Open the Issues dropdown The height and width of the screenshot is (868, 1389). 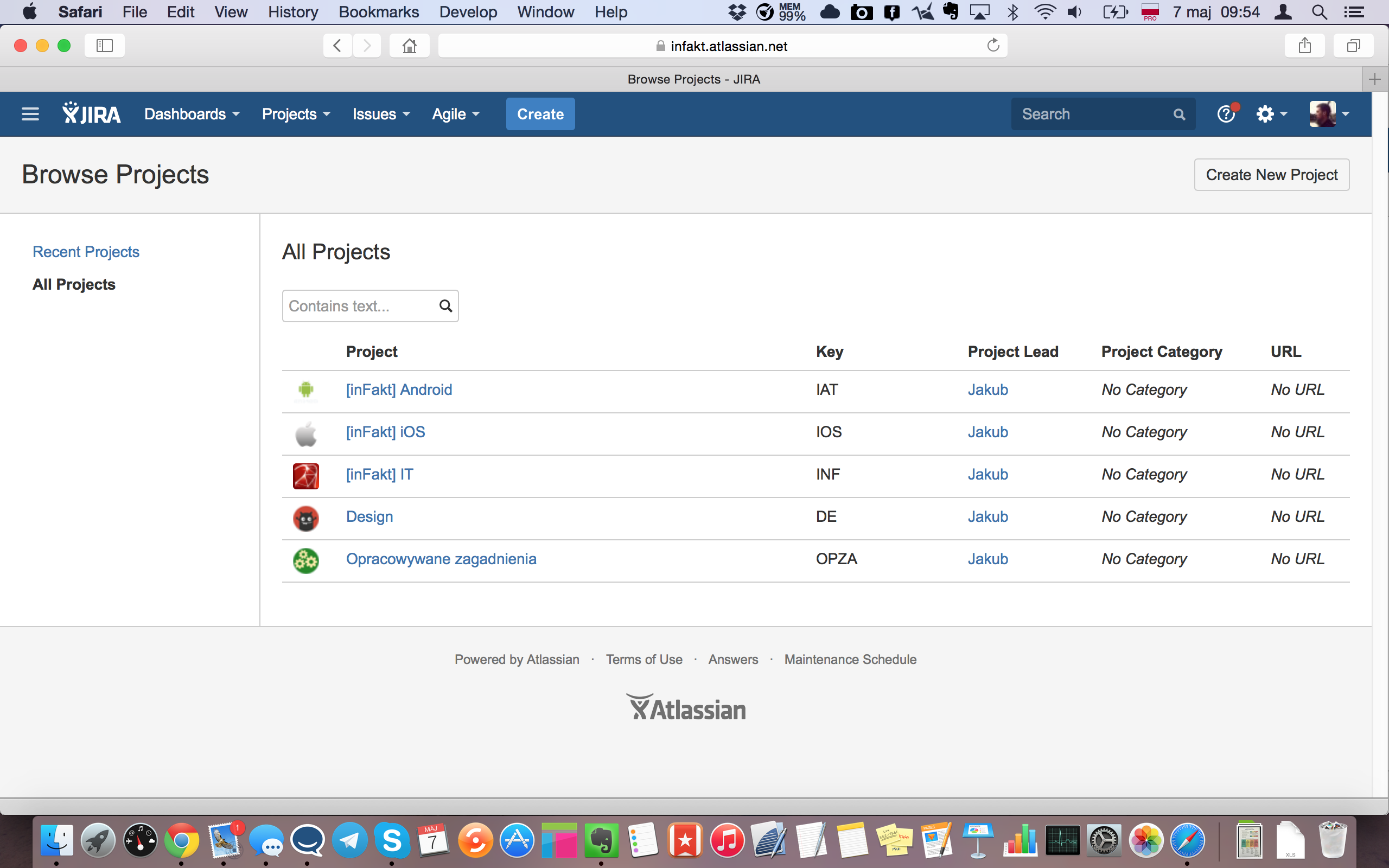coord(380,114)
